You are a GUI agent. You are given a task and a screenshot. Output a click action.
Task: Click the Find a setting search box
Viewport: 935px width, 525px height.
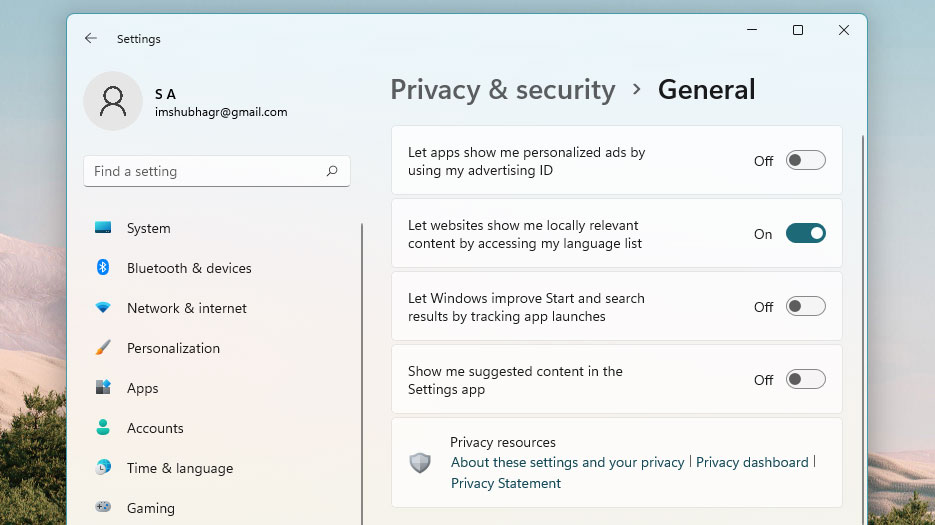point(216,171)
